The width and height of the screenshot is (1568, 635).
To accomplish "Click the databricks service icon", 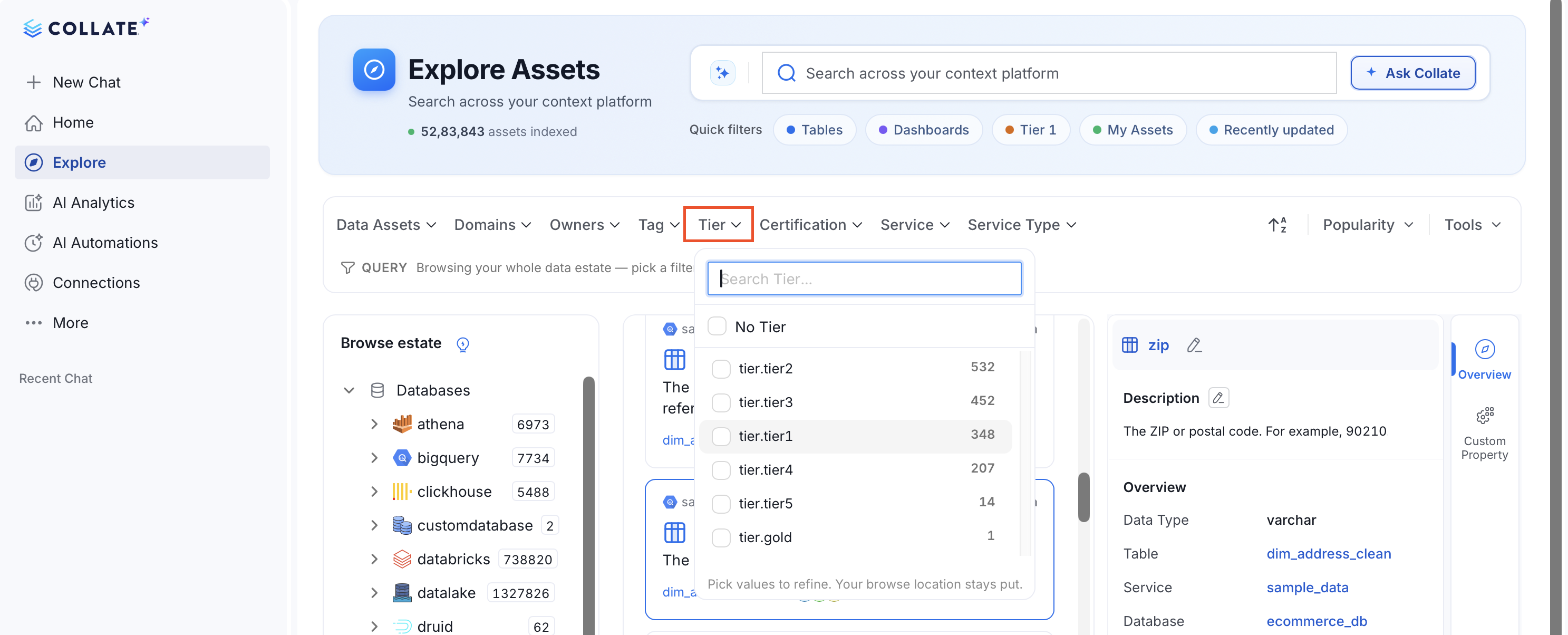I will 402,559.
